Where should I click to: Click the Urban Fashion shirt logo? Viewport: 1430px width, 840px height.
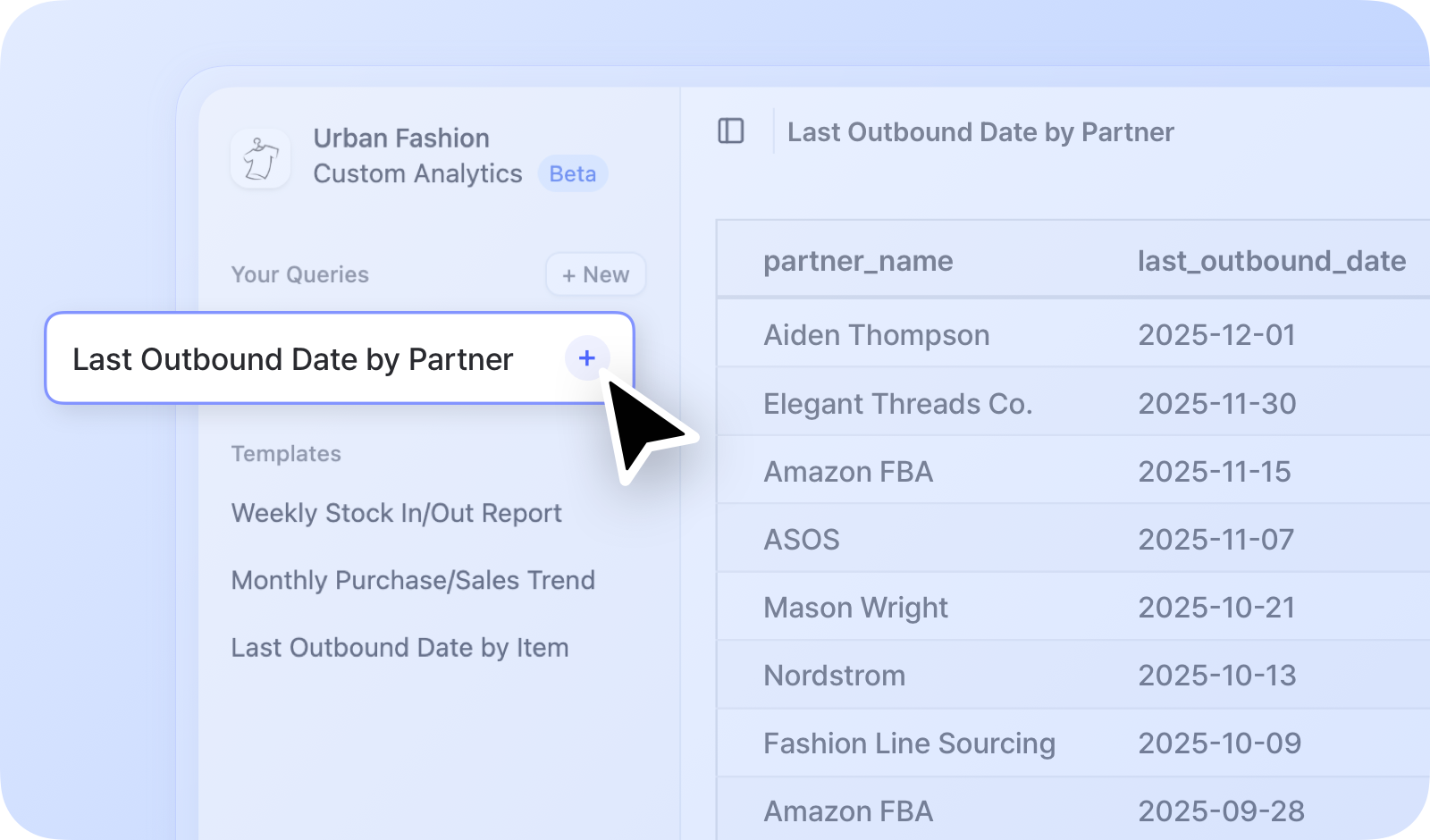(x=260, y=158)
